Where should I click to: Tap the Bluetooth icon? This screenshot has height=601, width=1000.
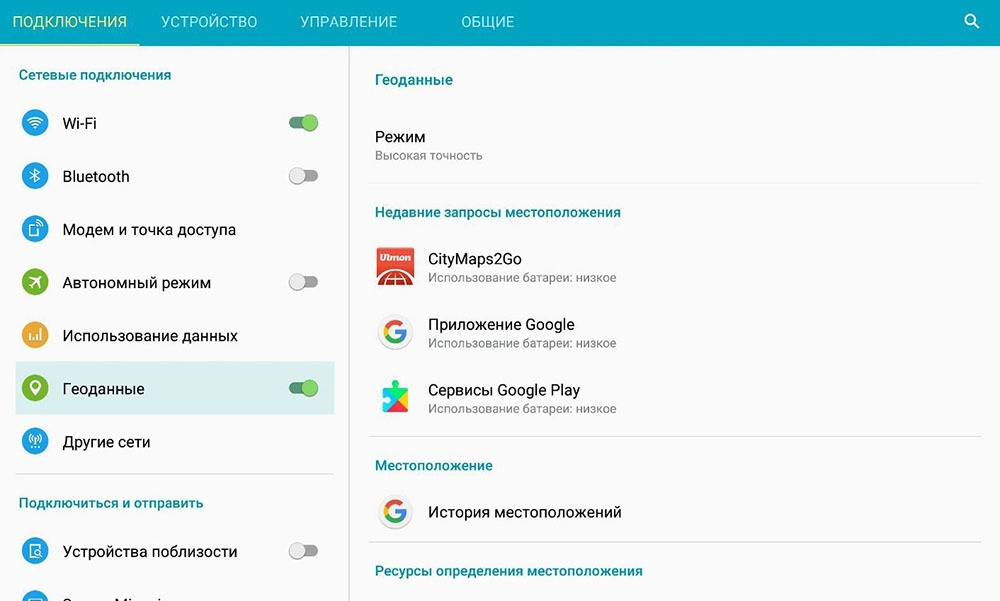click(x=35, y=175)
